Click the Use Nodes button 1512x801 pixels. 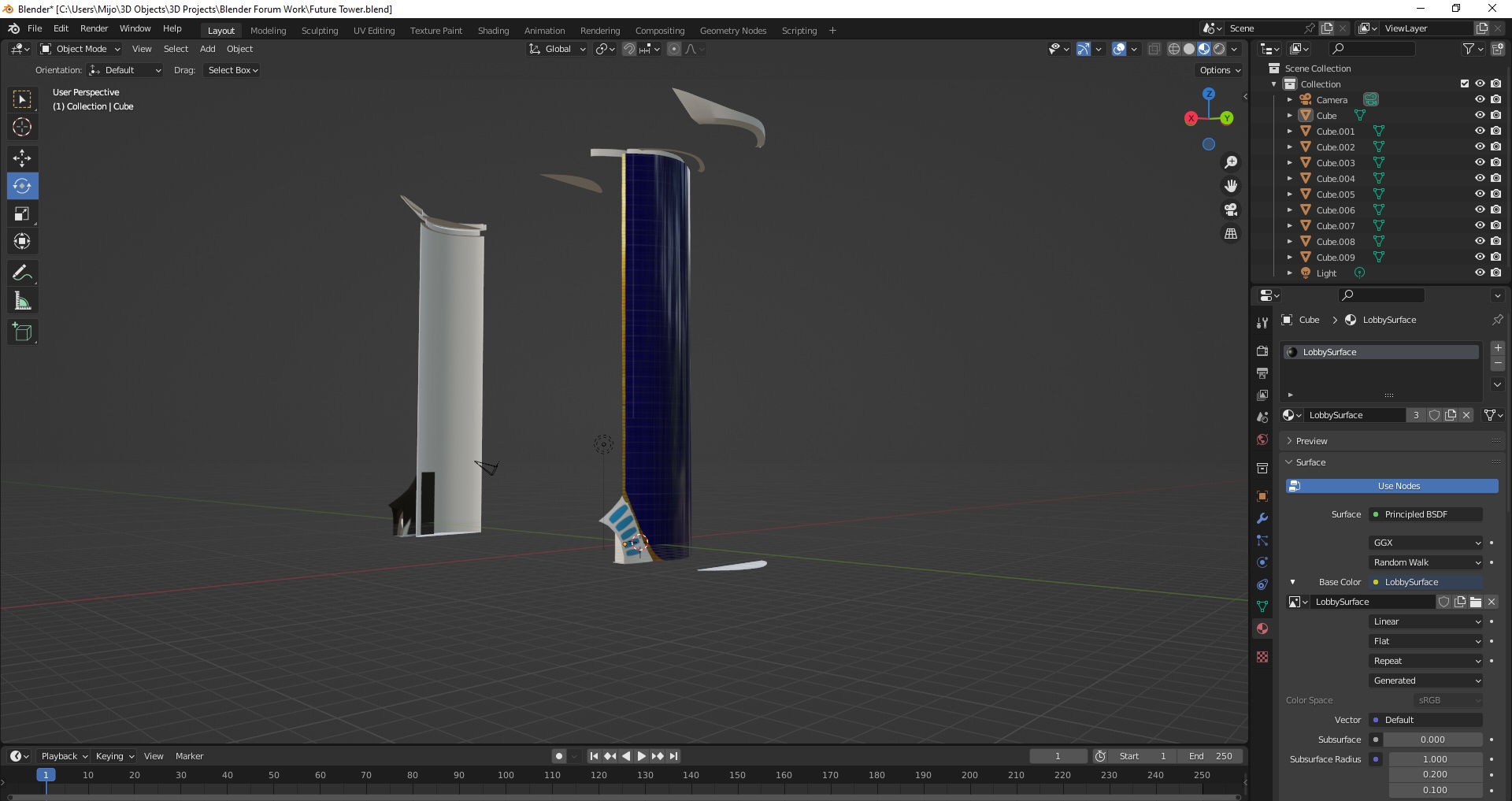[x=1392, y=486]
